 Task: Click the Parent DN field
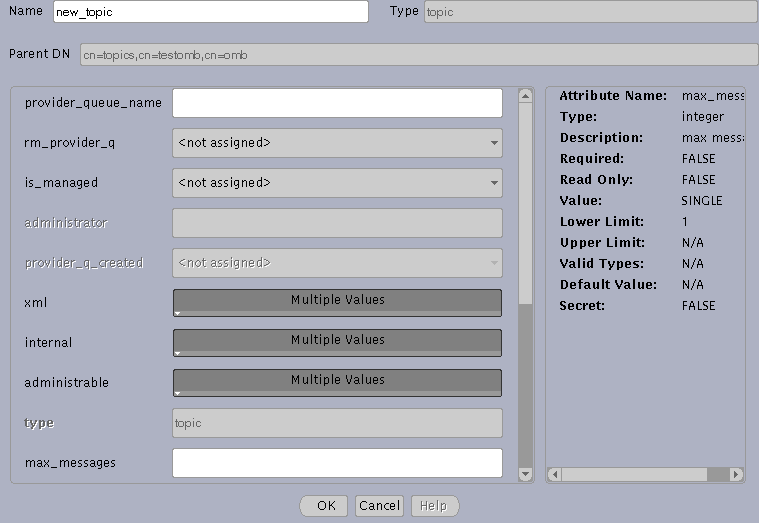coord(418,55)
